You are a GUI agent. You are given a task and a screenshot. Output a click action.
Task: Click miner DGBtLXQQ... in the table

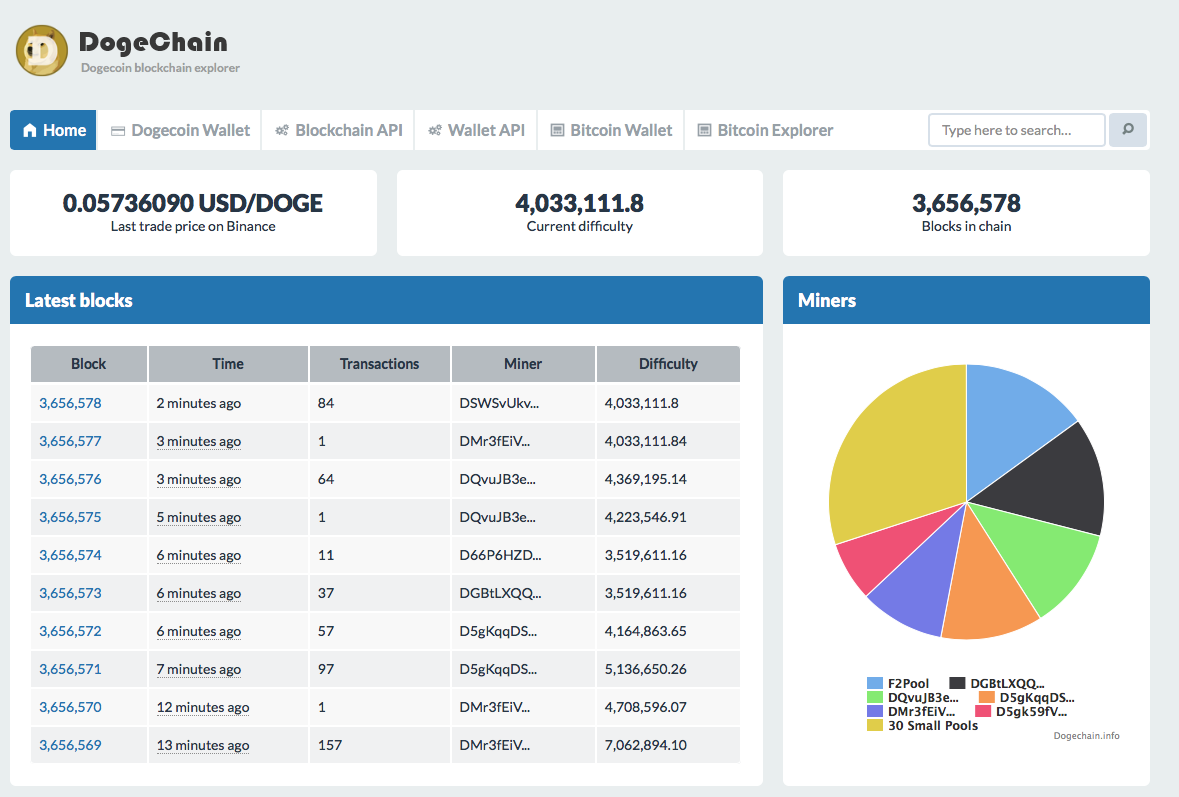[500, 593]
